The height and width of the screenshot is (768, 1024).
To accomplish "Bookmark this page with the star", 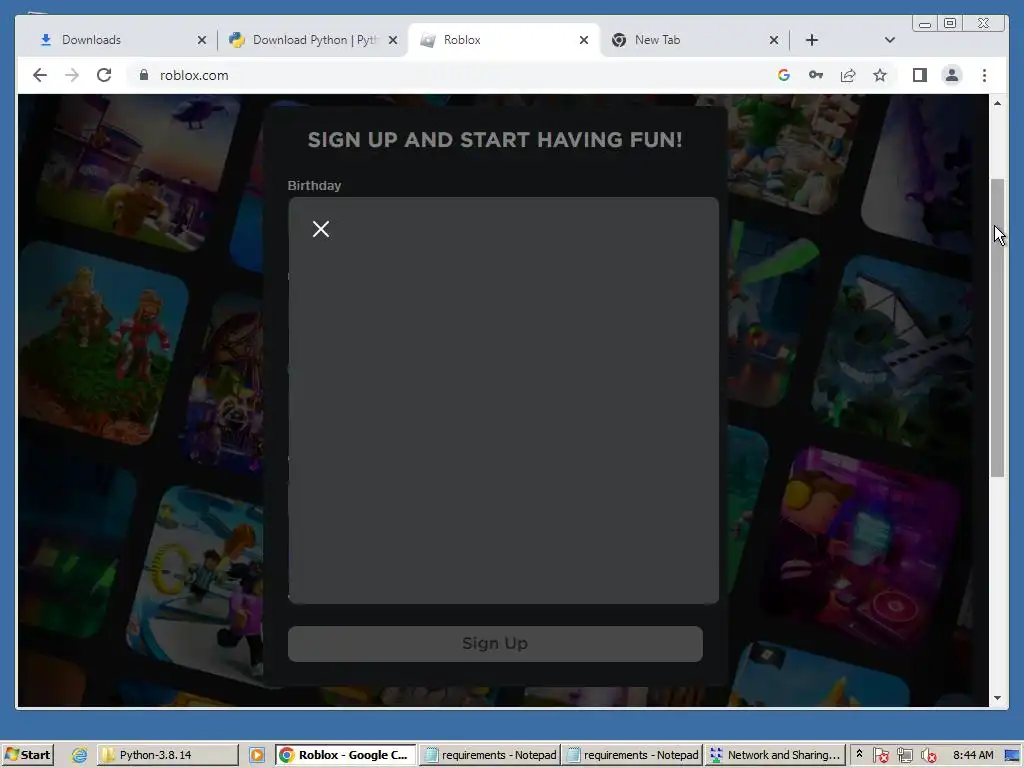I will tap(880, 75).
